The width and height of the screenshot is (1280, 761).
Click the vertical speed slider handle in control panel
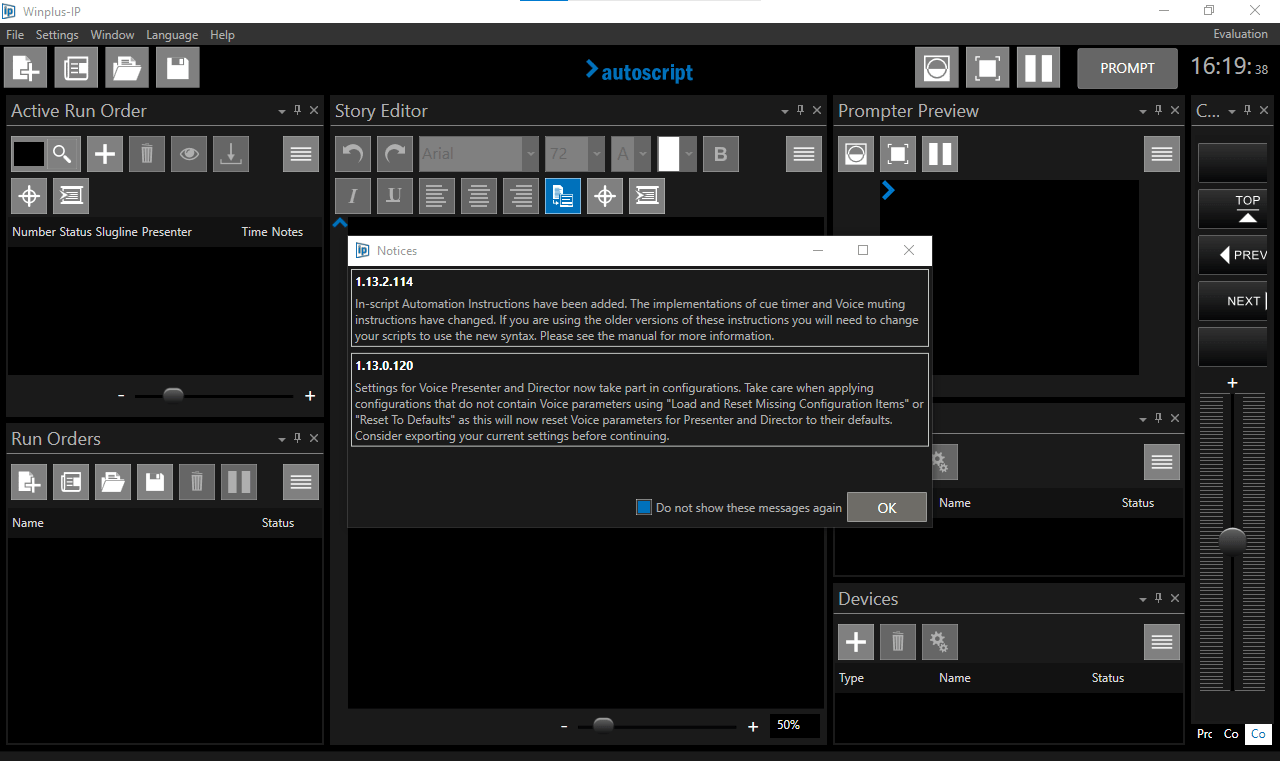coord(1232,541)
